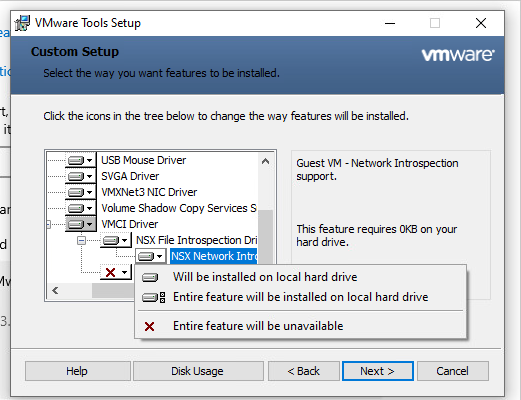Click the feature tree scroll up arrow
The image size is (521, 400).
[265, 161]
